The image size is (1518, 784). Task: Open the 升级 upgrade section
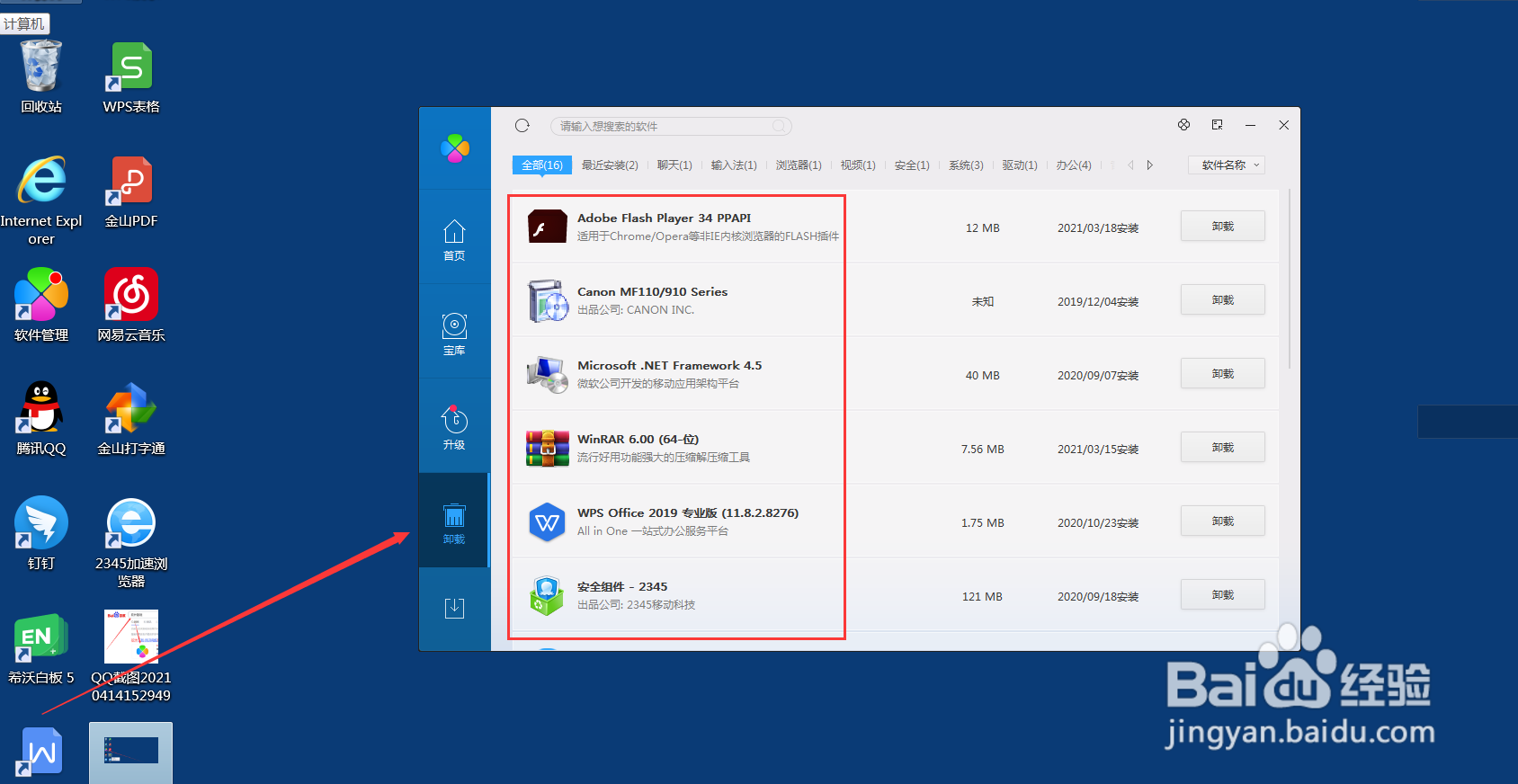pos(454,428)
